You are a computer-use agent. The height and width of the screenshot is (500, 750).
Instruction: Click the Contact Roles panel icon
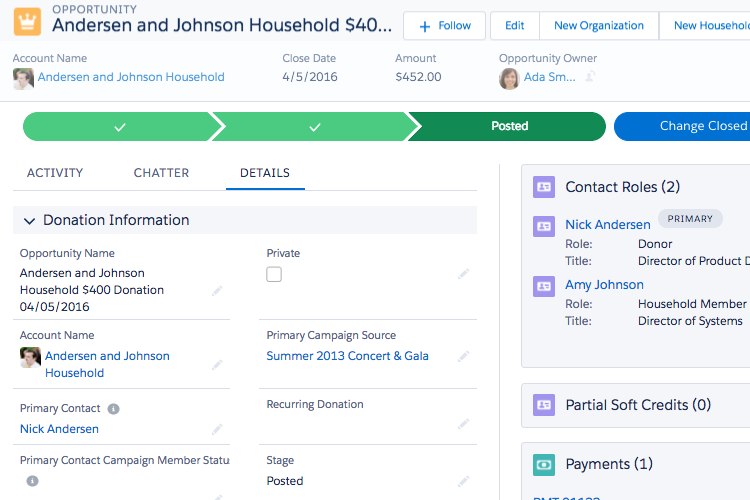(543, 187)
